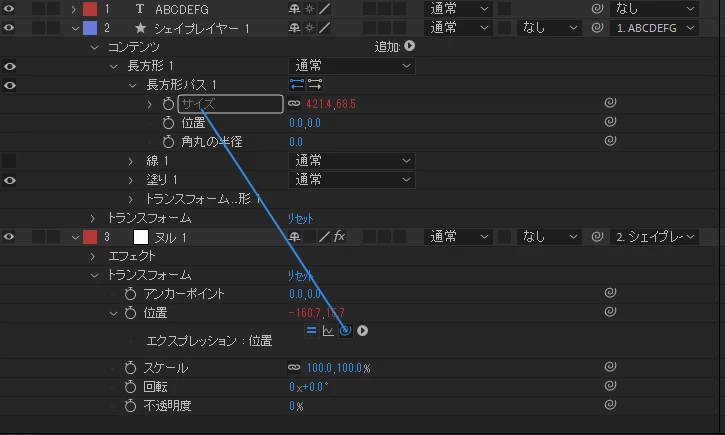Collapse the 位置 expression row of ヌル 1
725x435 pixels.
coord(113,313)
